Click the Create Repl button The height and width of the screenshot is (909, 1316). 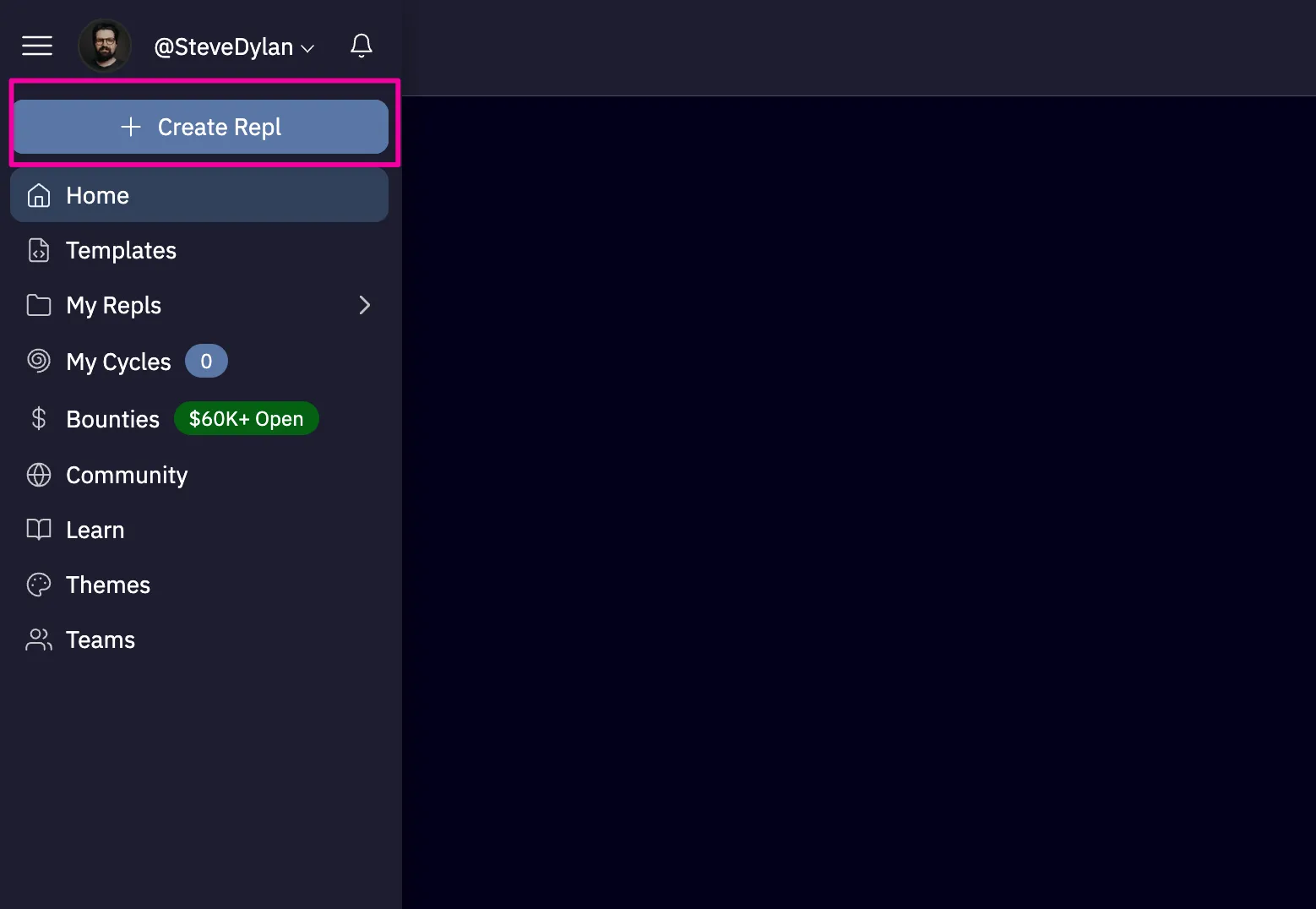(x=200, y=127)
